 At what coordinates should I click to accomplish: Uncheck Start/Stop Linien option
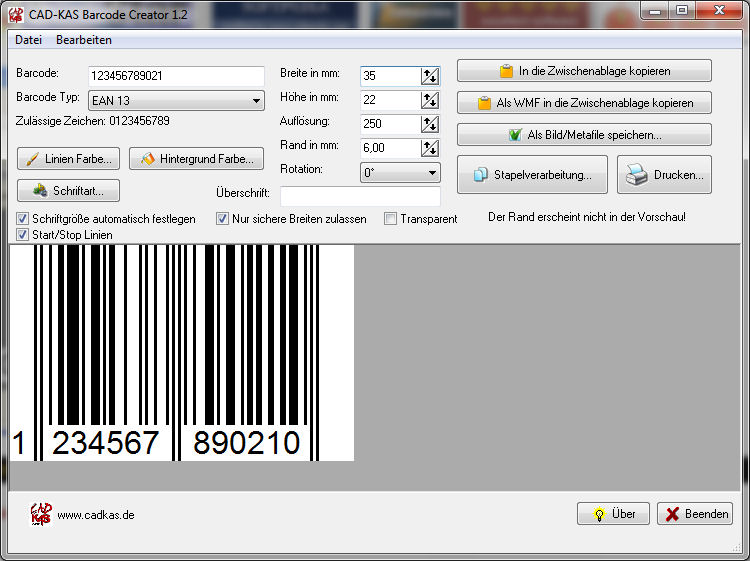click(23, 235)
